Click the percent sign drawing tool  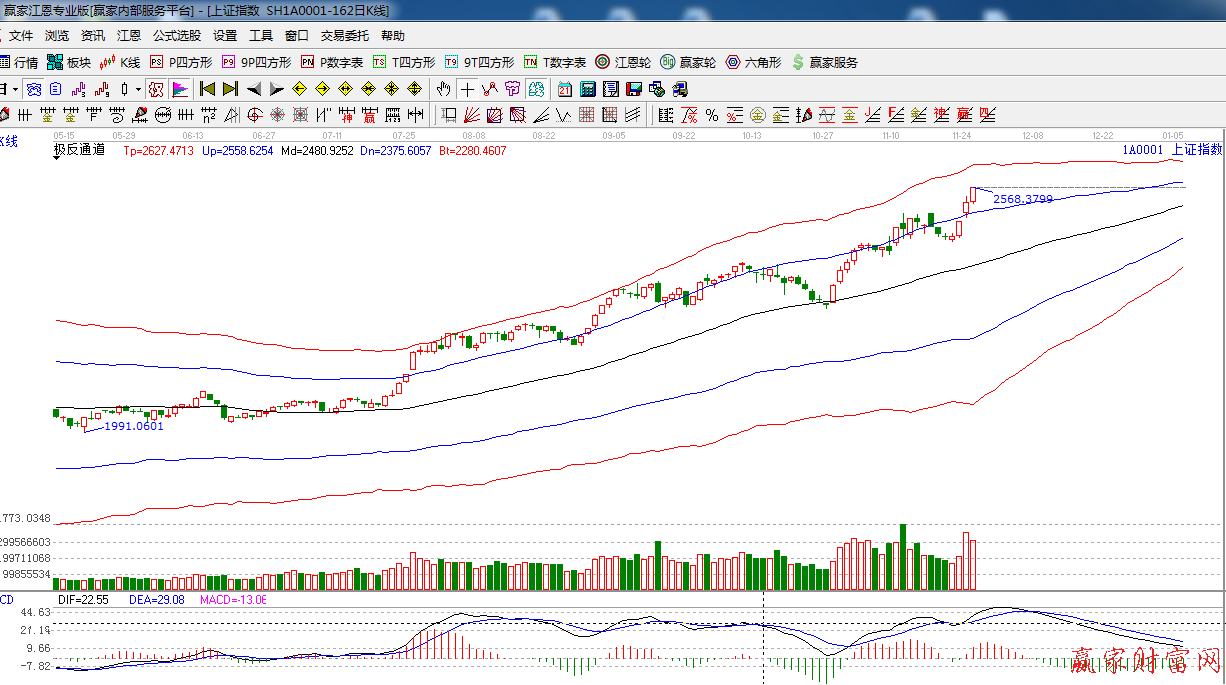711,115
